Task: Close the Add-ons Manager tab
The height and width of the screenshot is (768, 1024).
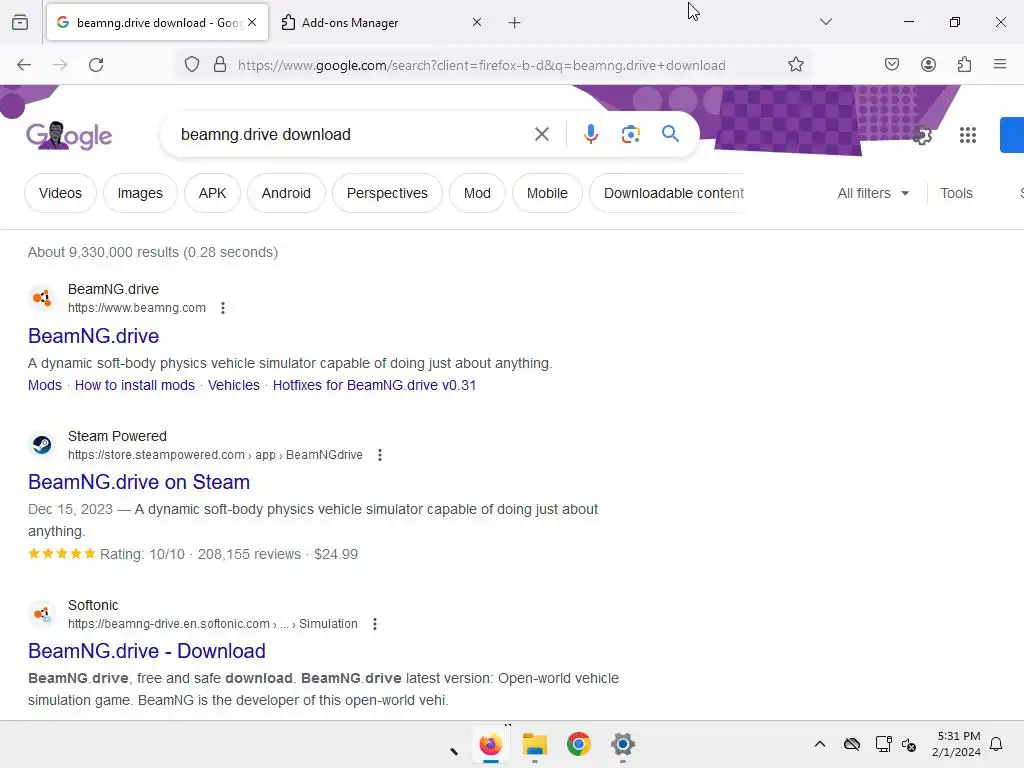Action: pos(477,23)
